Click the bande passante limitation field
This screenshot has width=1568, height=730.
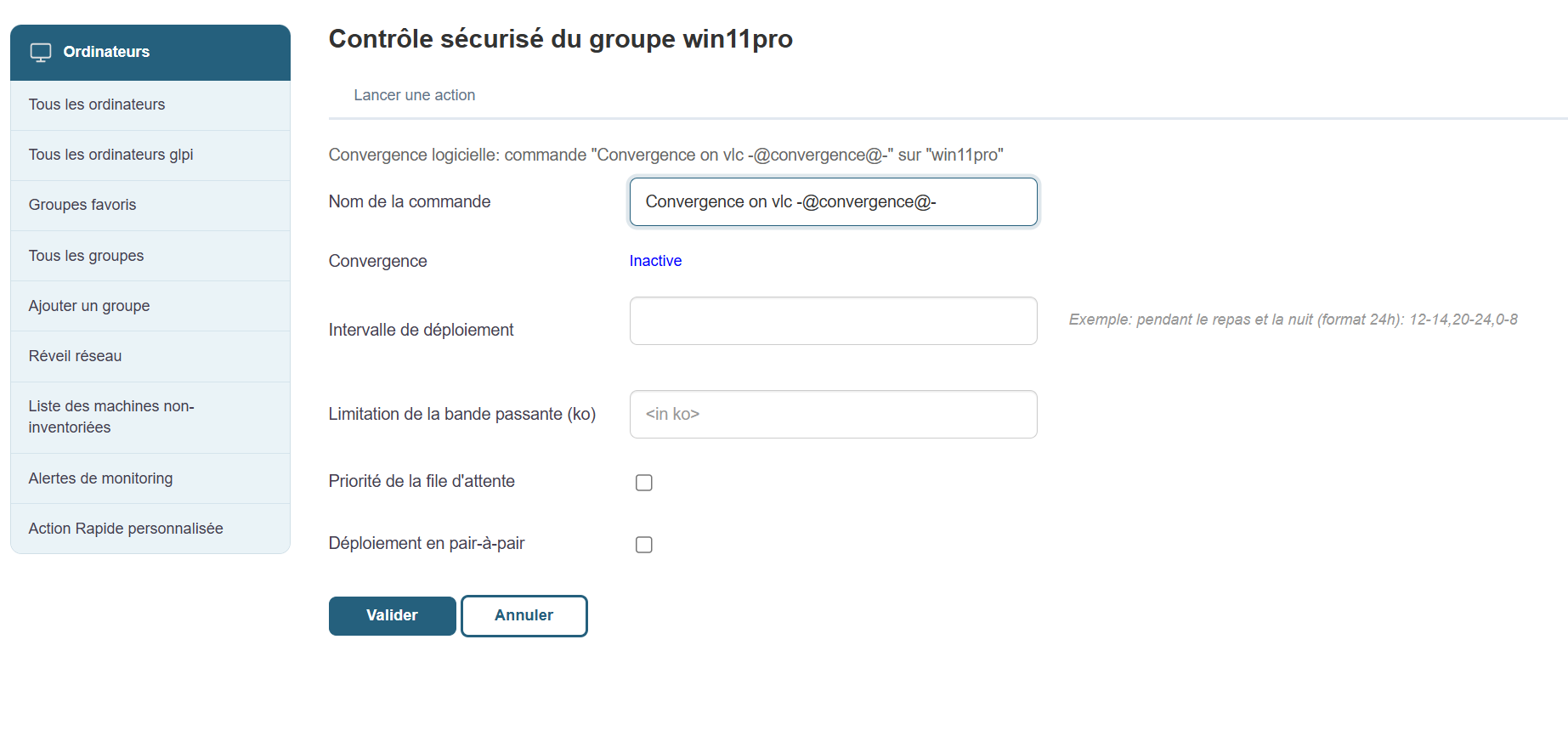coord(833,415)
